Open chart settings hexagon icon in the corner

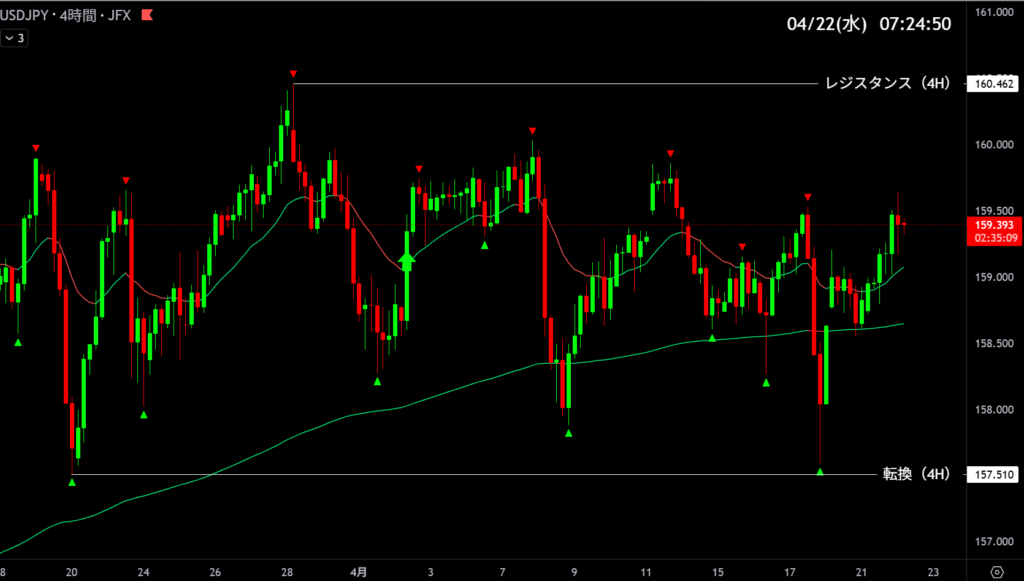996,571
